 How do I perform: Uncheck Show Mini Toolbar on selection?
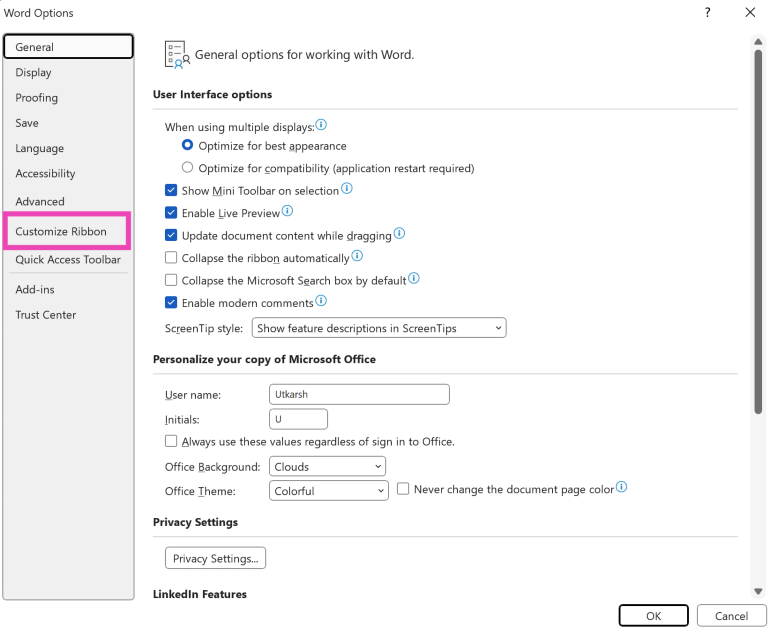click(171, 190)
